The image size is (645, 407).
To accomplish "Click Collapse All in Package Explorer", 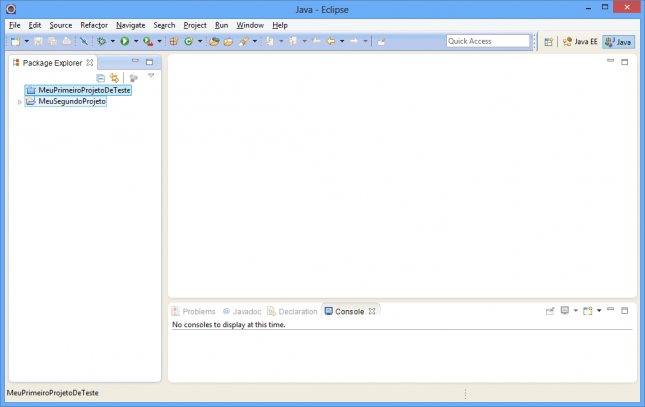I will pos(100,78).
